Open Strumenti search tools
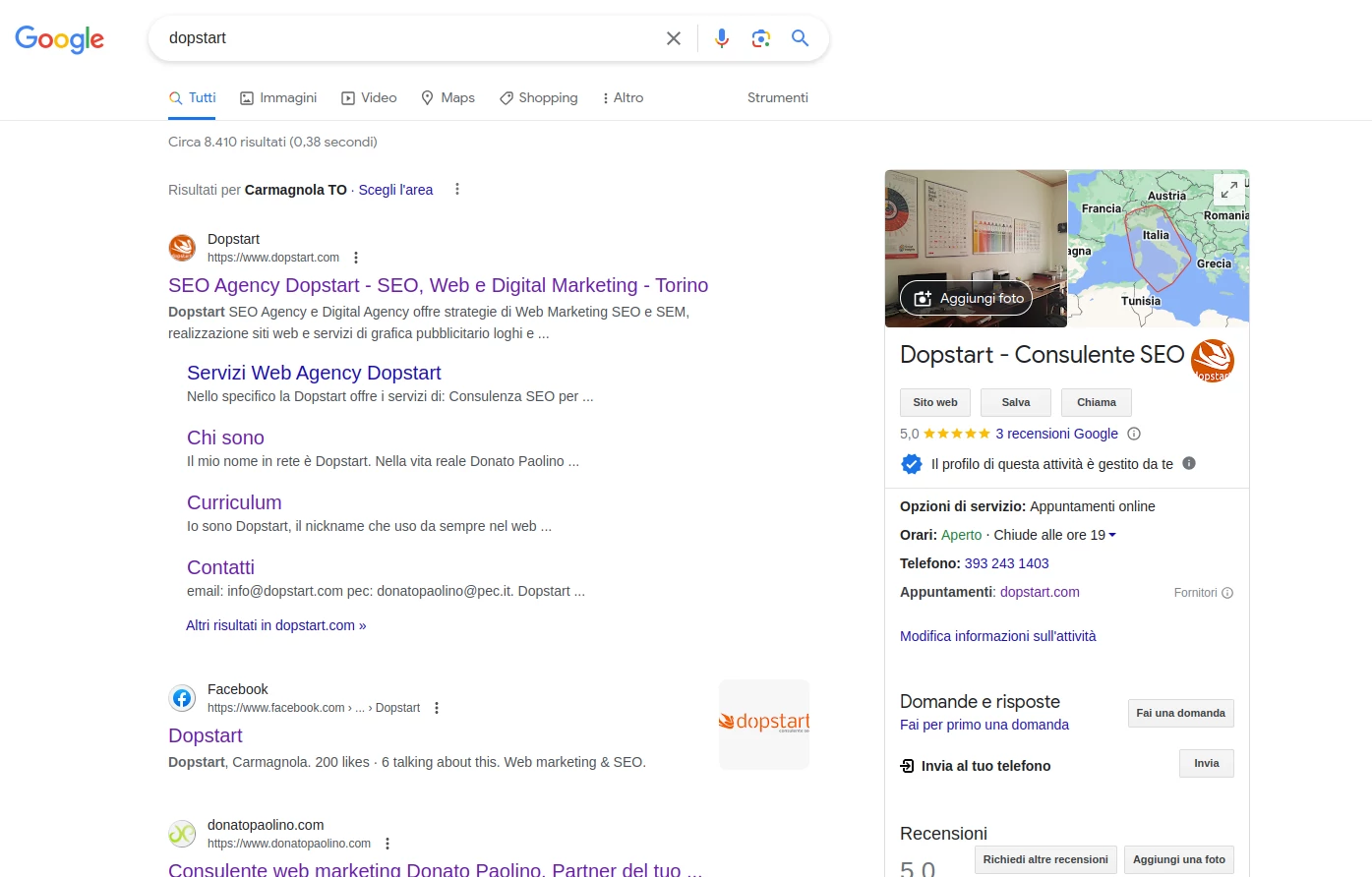The width and height of the screenshot is (1372, 877). pyautogui.click(x=778, y=97)
